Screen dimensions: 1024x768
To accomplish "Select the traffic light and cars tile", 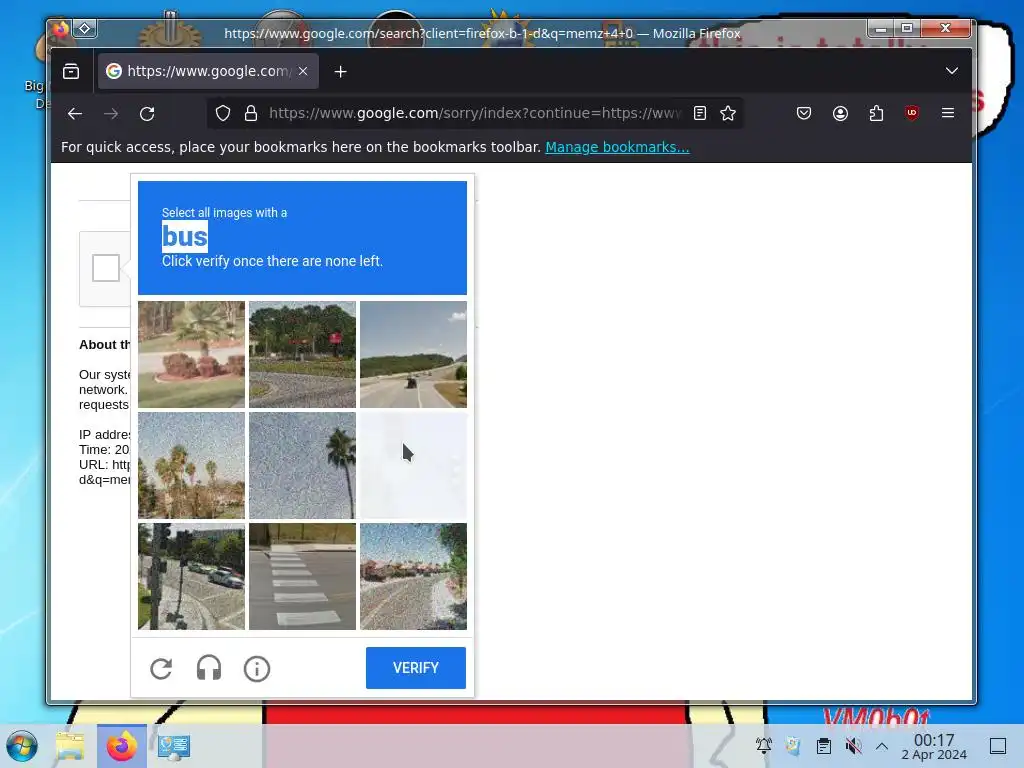I will point(191,576).
